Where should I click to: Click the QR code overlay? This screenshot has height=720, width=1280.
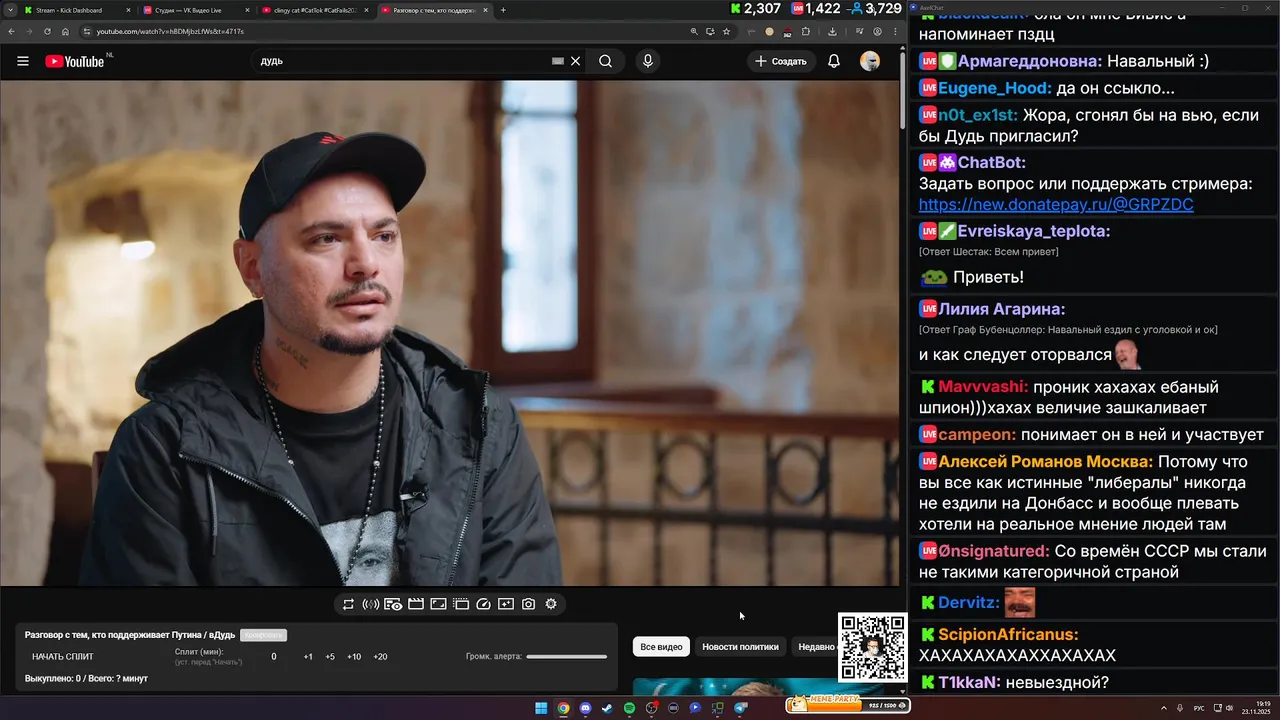coord(873,648)
